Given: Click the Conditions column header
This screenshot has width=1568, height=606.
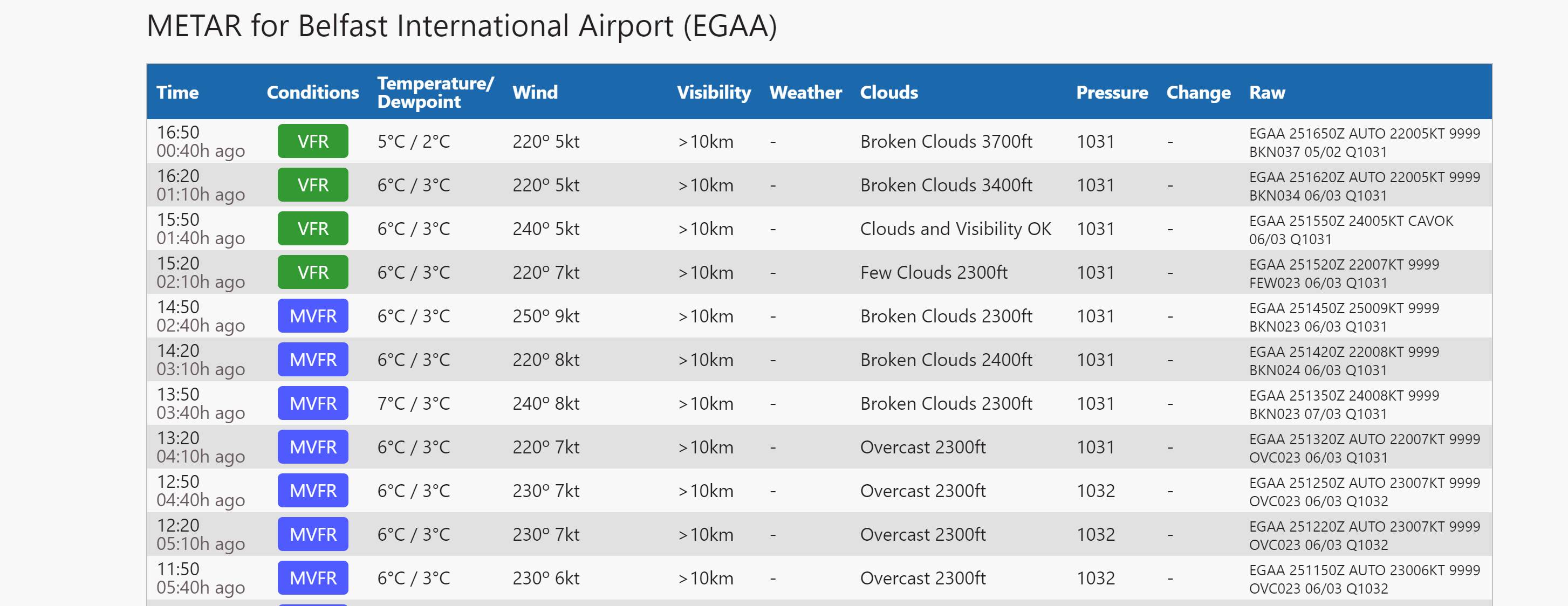Looking at the screenshot, I should click(313, 93).
